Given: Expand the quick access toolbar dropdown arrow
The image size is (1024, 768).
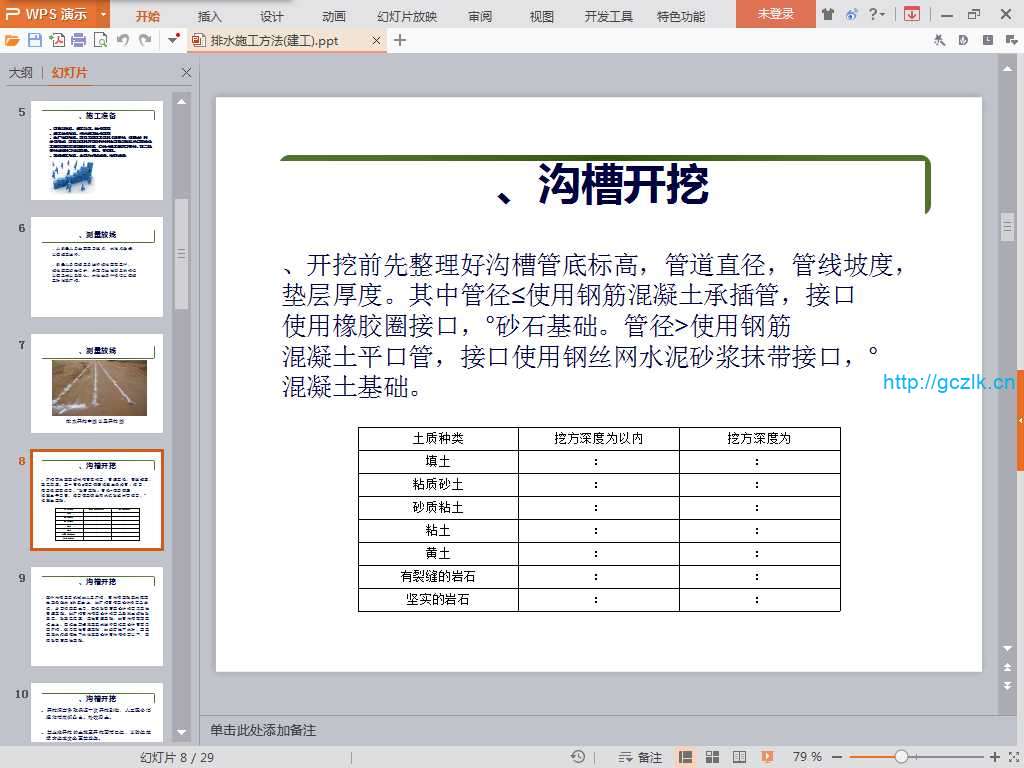Looking at the screenshot, I should pyautogui.click(x=174, y=40).
